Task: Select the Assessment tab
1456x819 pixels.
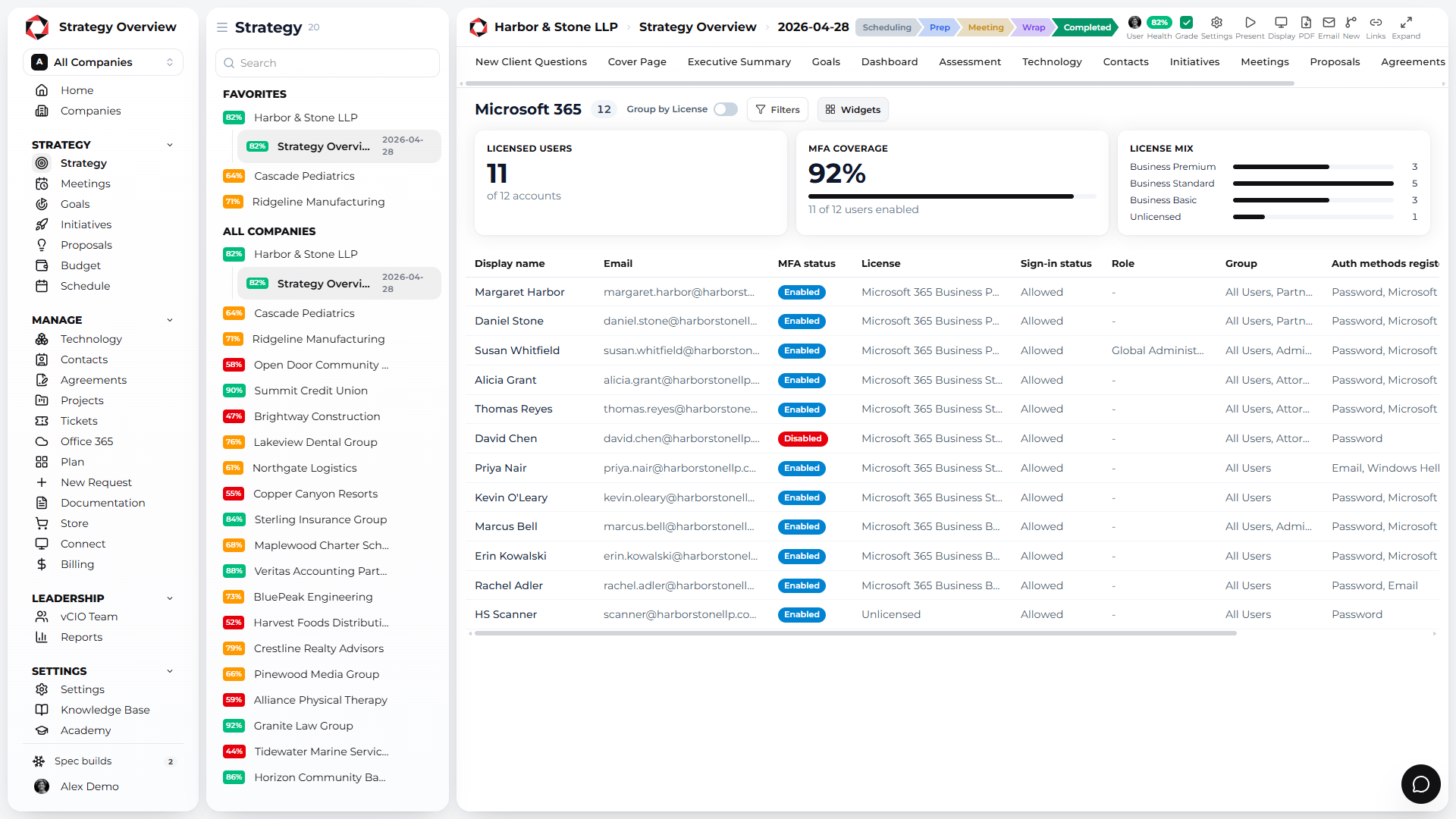Action: point(969,61)
